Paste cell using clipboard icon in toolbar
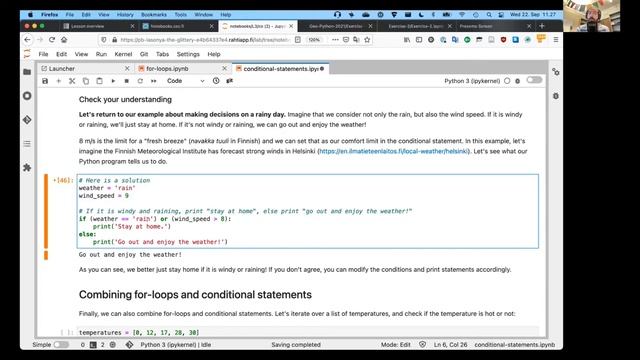The height and width of the screenshot is (360, 640). pos(99,81)
